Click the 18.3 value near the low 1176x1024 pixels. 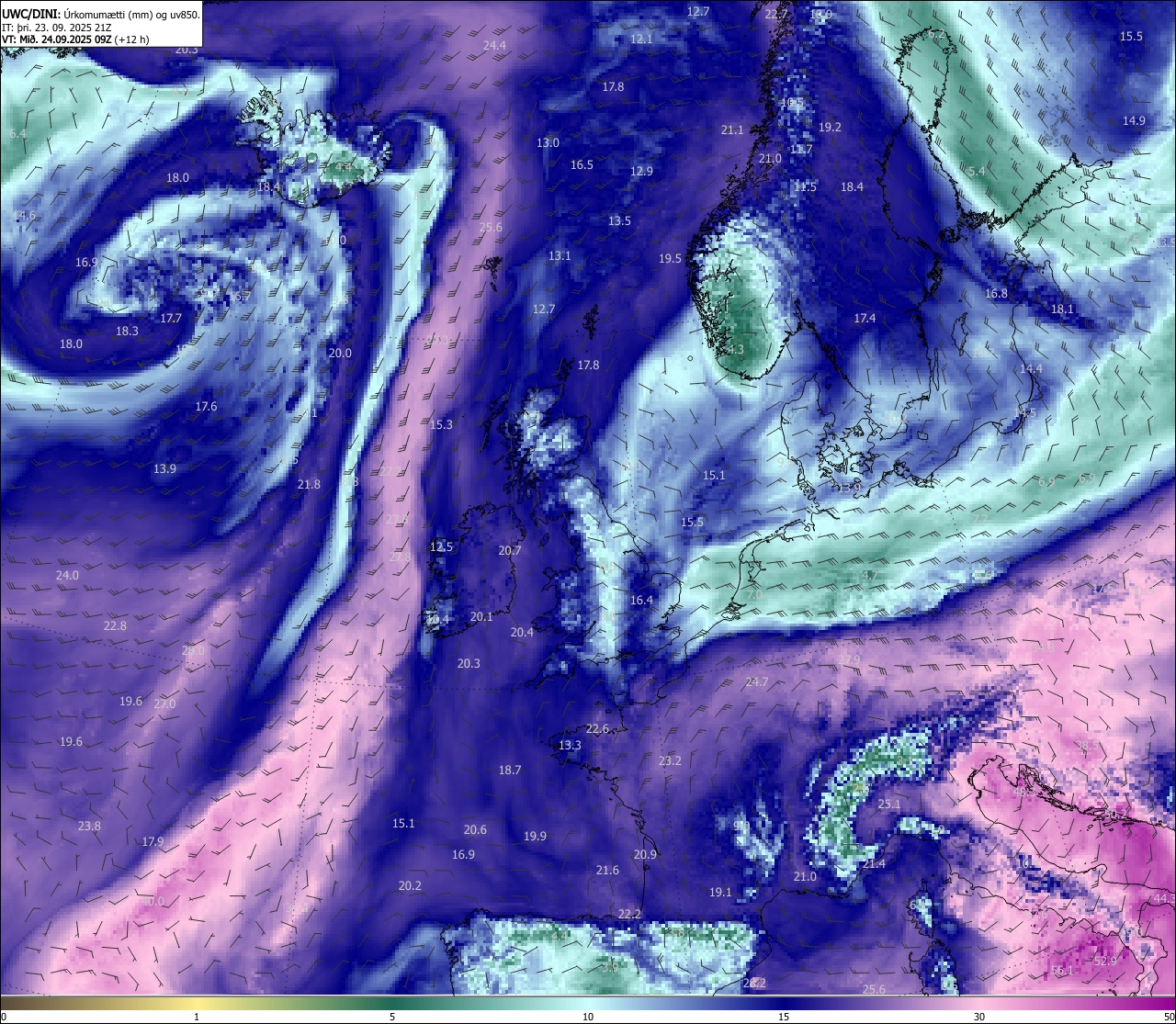click(127, 331)
